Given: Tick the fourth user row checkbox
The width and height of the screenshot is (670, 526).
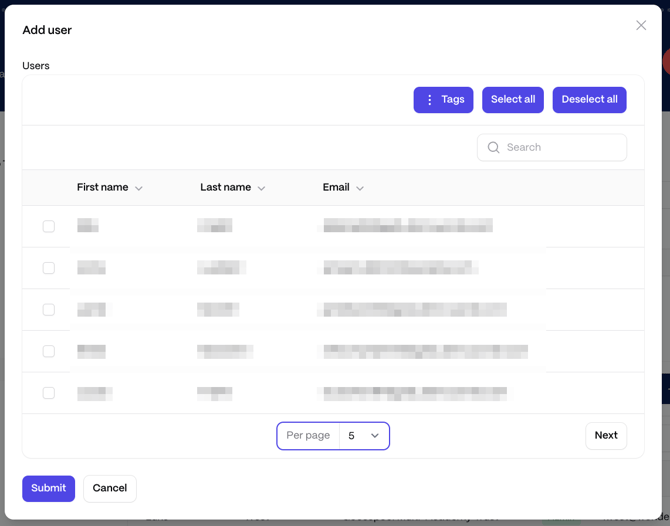Looking at the screenshot, I should pos(49,351).
